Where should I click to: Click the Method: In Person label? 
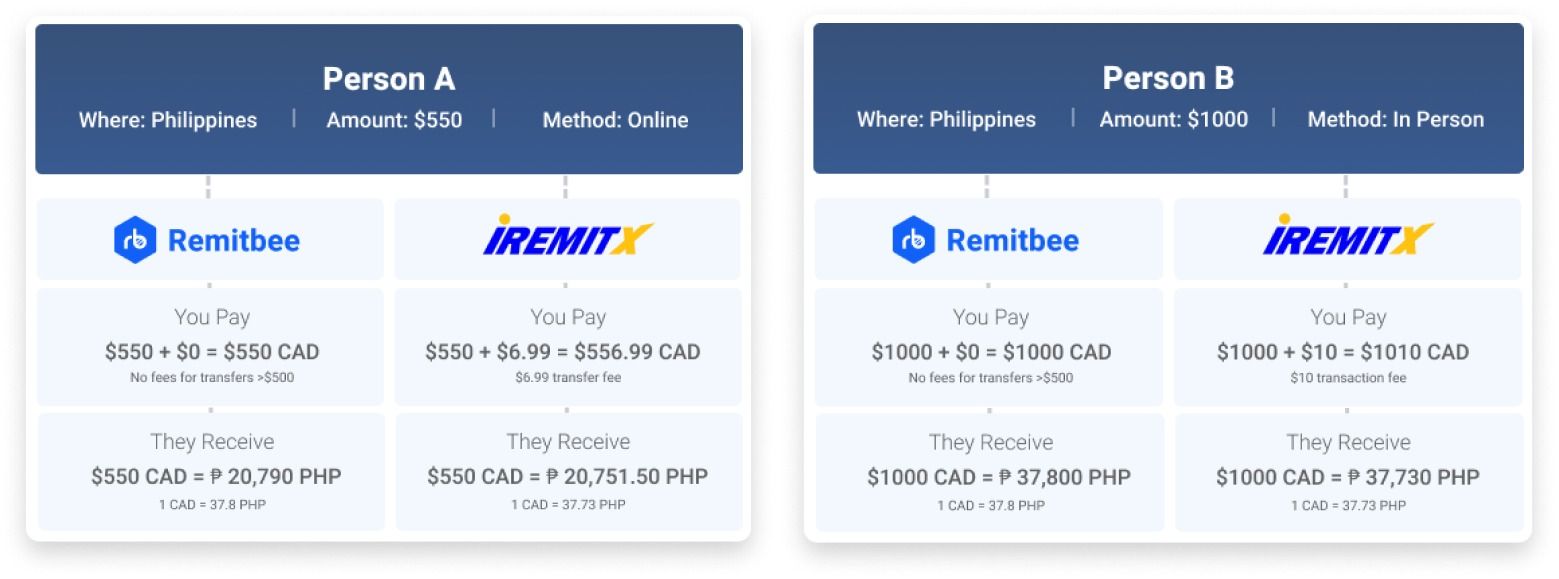[1395, 120]
